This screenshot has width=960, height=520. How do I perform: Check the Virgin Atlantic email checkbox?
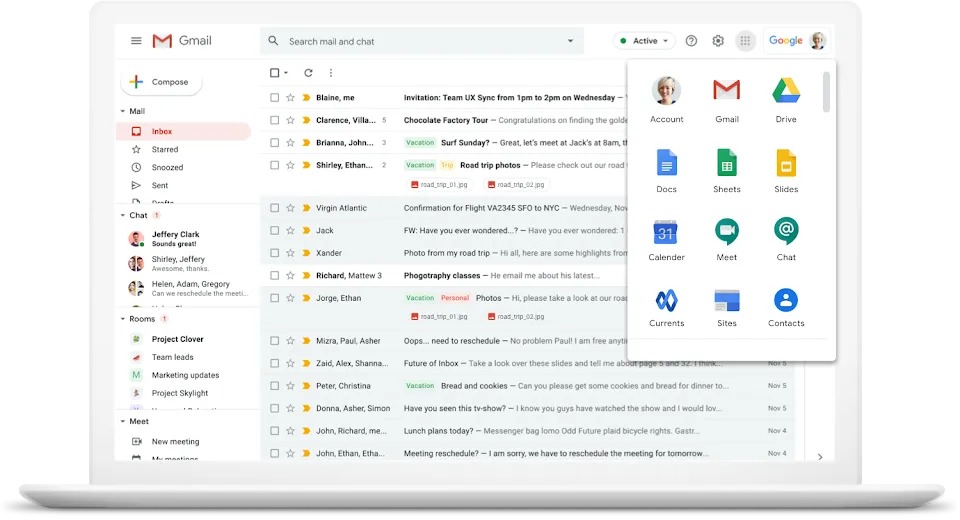(274, 208)
